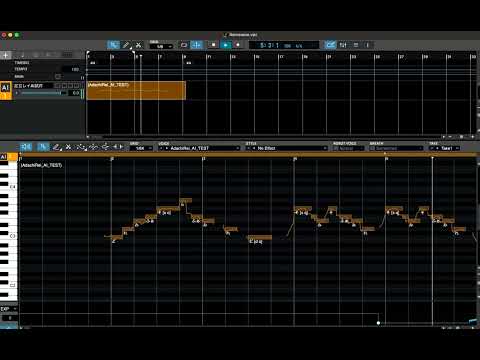Select the wave curve tool in editor toolbar
The width and height of the screenshot is (480, 360).
coord(93,147)
